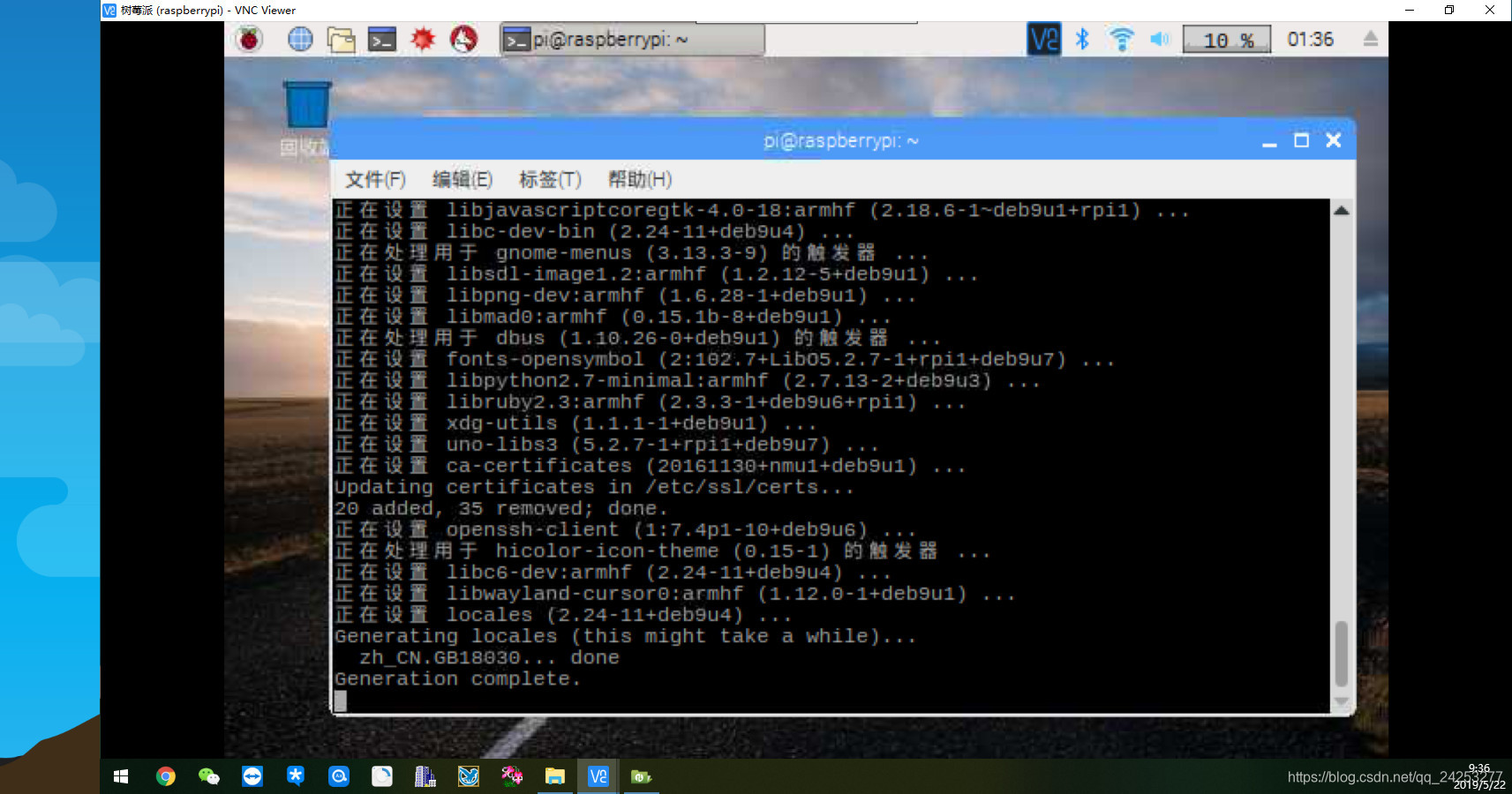This screenshot has width=1512, height=794.
Task: Click the CPU usage monitor 10 %
Action: [1227, 40]
